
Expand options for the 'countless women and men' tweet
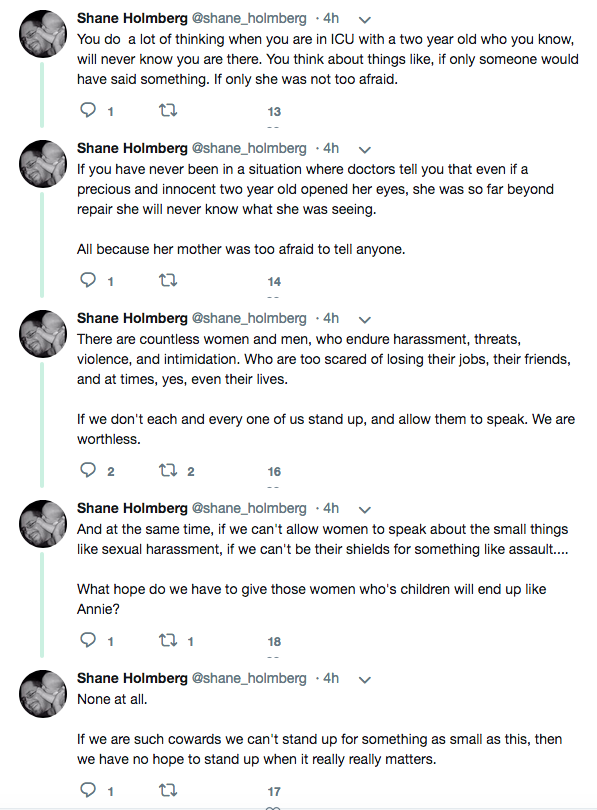(x=365, y=320)
